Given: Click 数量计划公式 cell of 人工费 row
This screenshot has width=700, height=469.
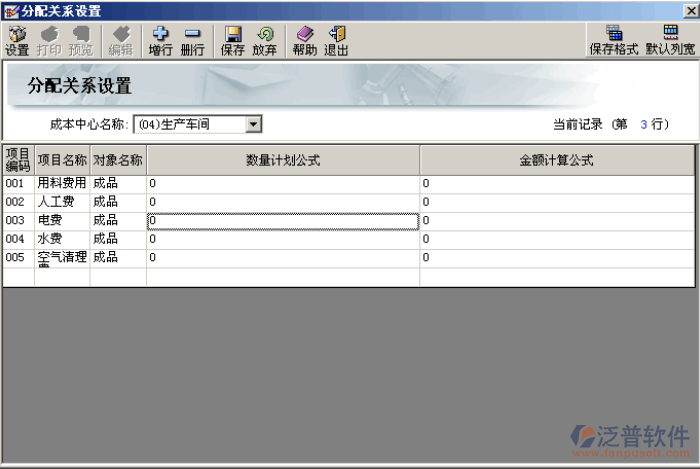Looking at the screenshot, I should coord(283,203).
